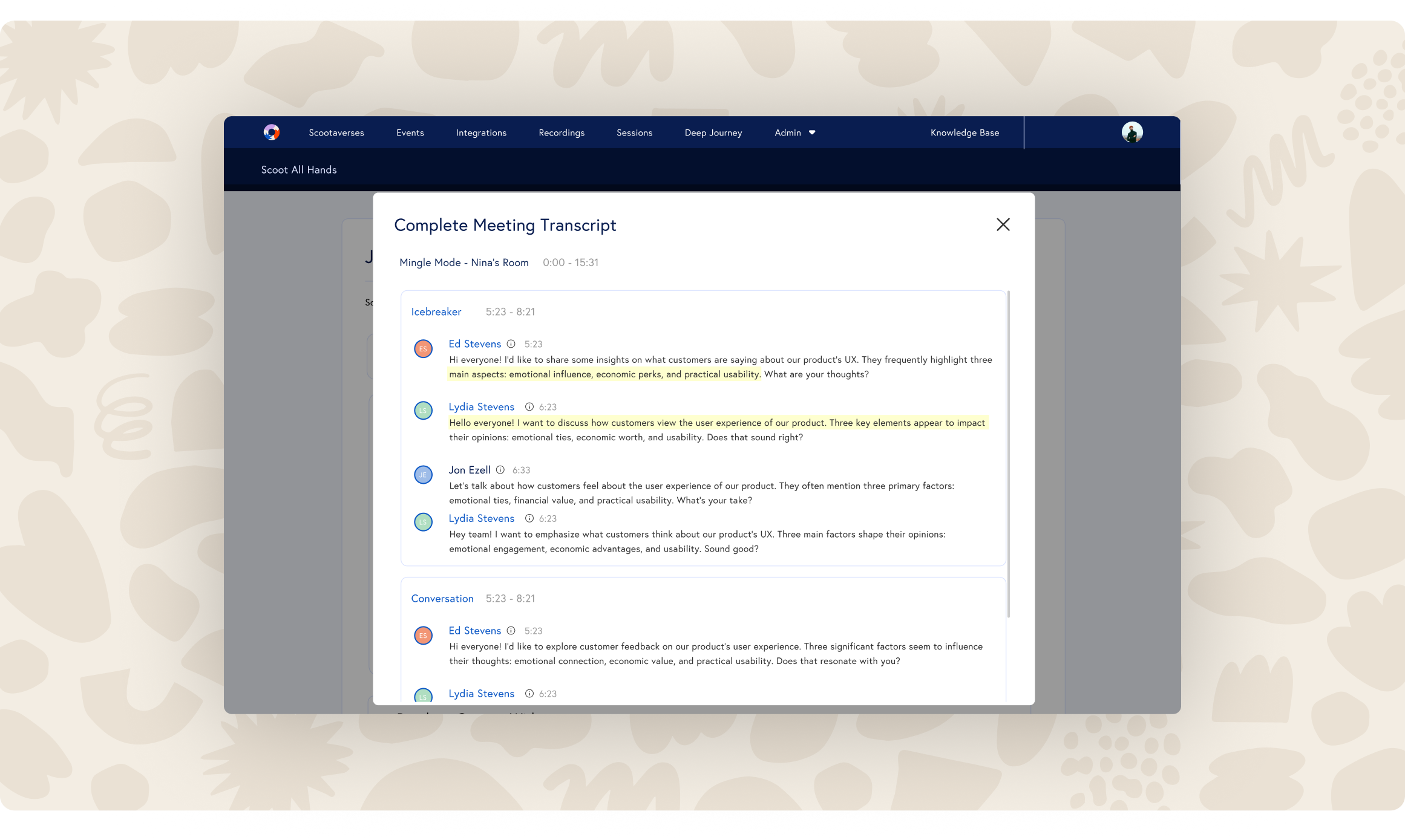Click info icon by Ed Stevens in Conversation
The height and width of the screenshot is (840, 1405).
click(511, 631)
